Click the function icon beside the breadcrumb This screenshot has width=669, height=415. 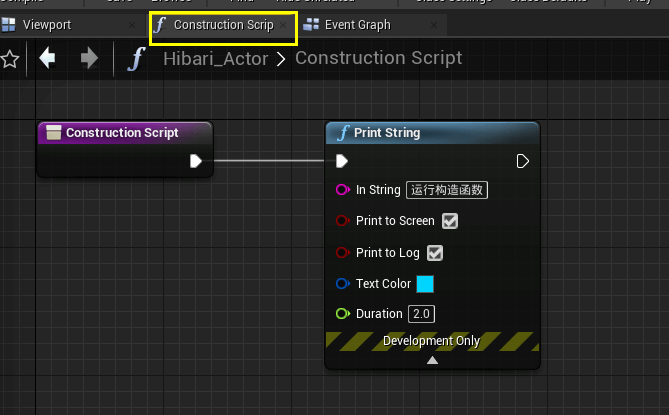[x=137, y=58]
